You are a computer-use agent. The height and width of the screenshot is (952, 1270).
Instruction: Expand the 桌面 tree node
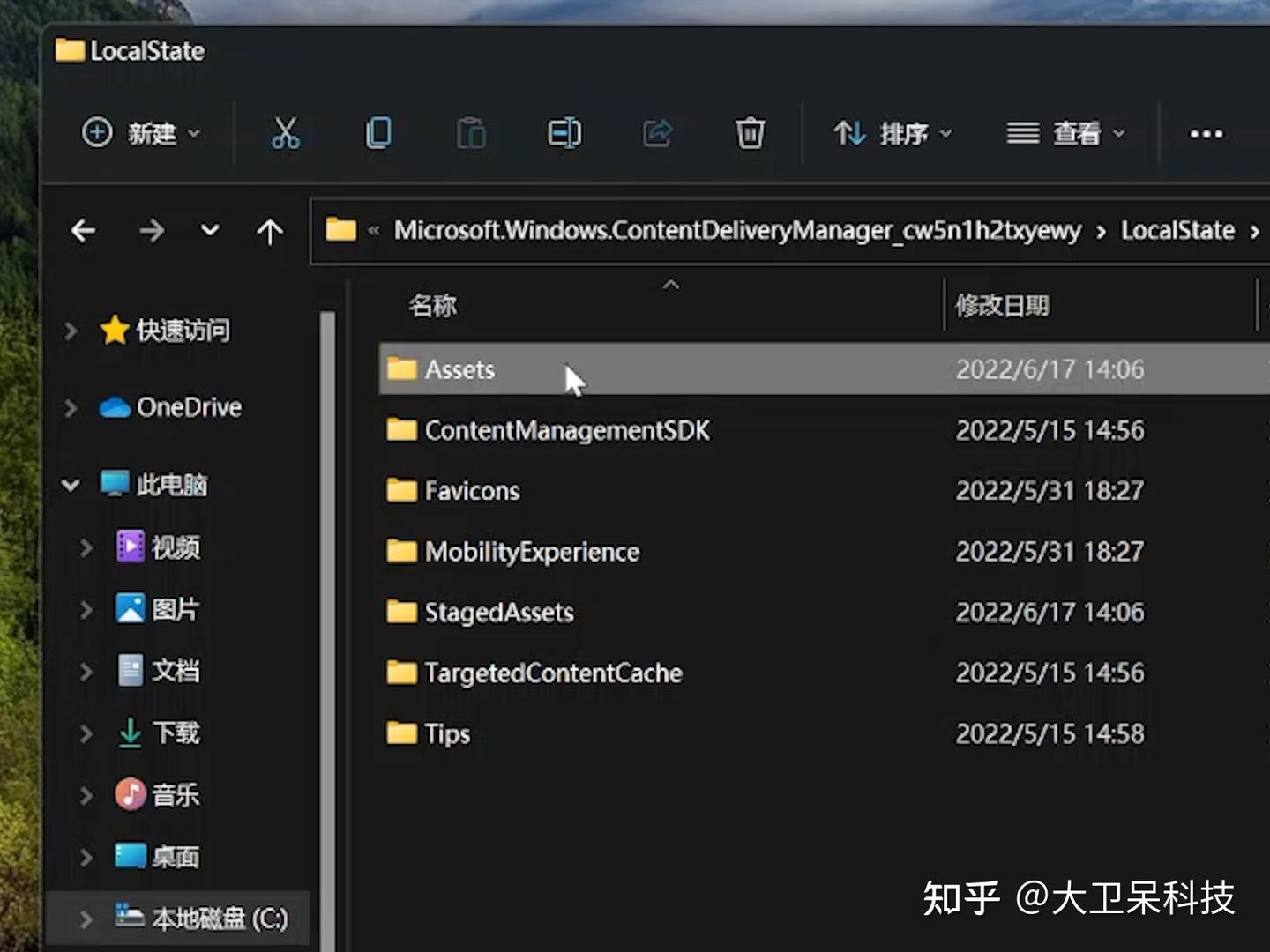pos(86,858)
